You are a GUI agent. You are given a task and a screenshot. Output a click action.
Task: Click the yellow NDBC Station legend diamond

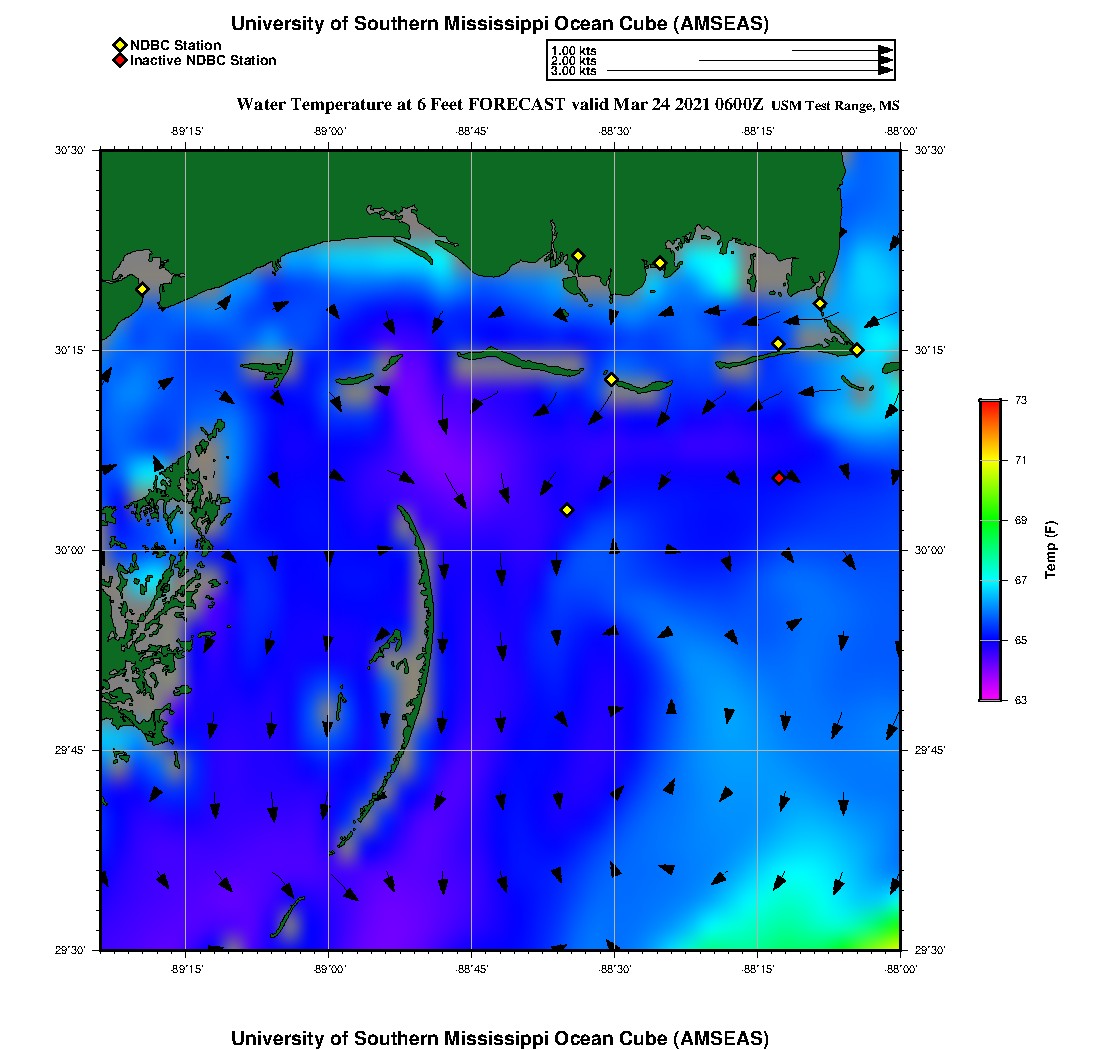(x=119, y=46)
